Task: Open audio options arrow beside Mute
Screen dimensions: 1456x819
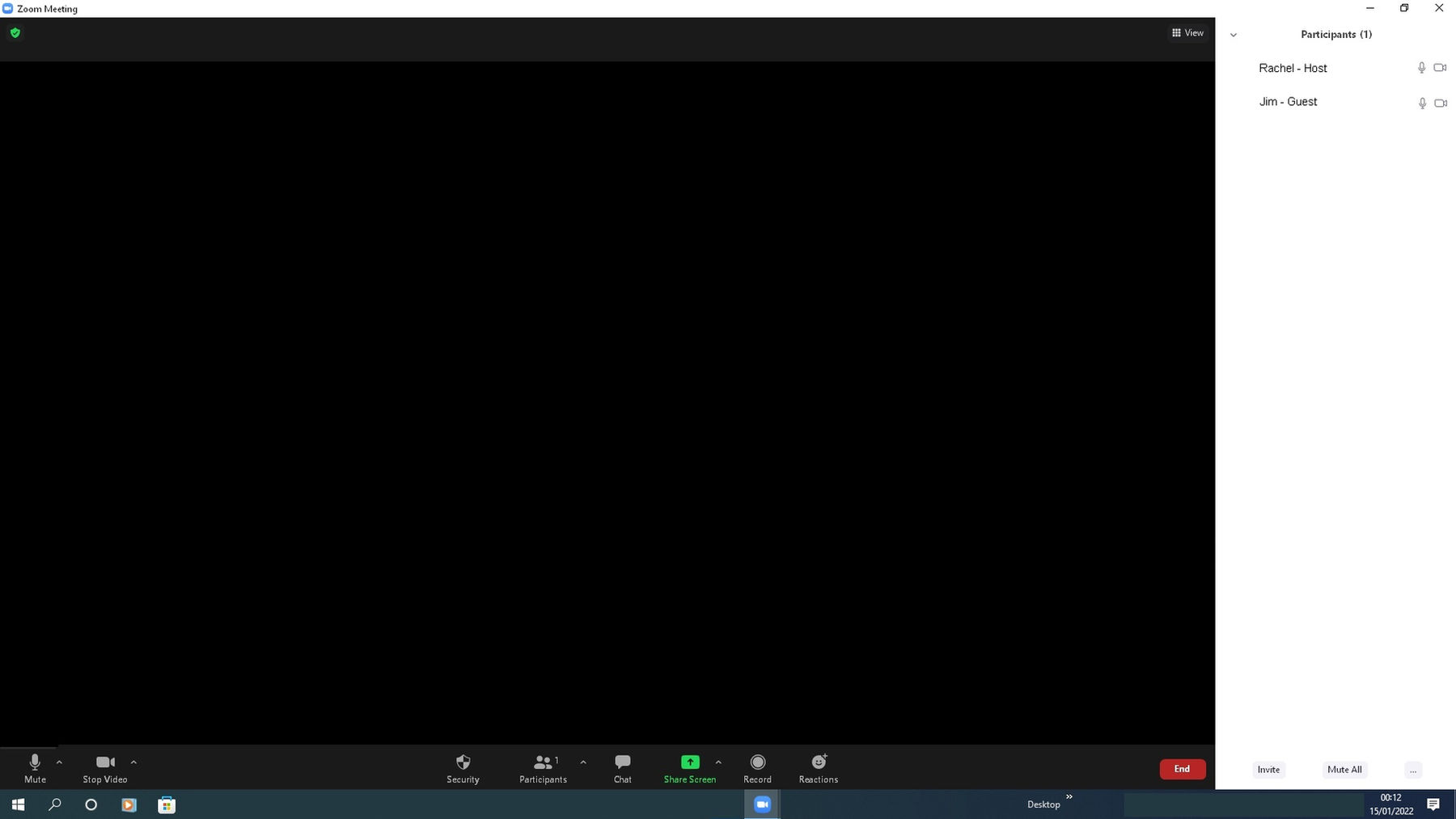Action: (x=59, y=762)
